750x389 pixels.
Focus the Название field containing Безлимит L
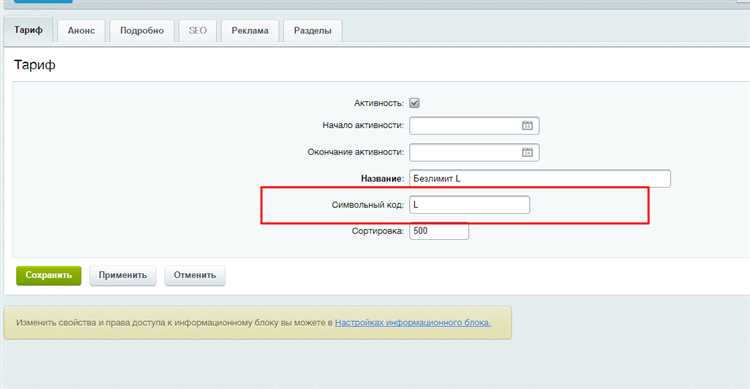pyautogui.click(x=540, y=178)
